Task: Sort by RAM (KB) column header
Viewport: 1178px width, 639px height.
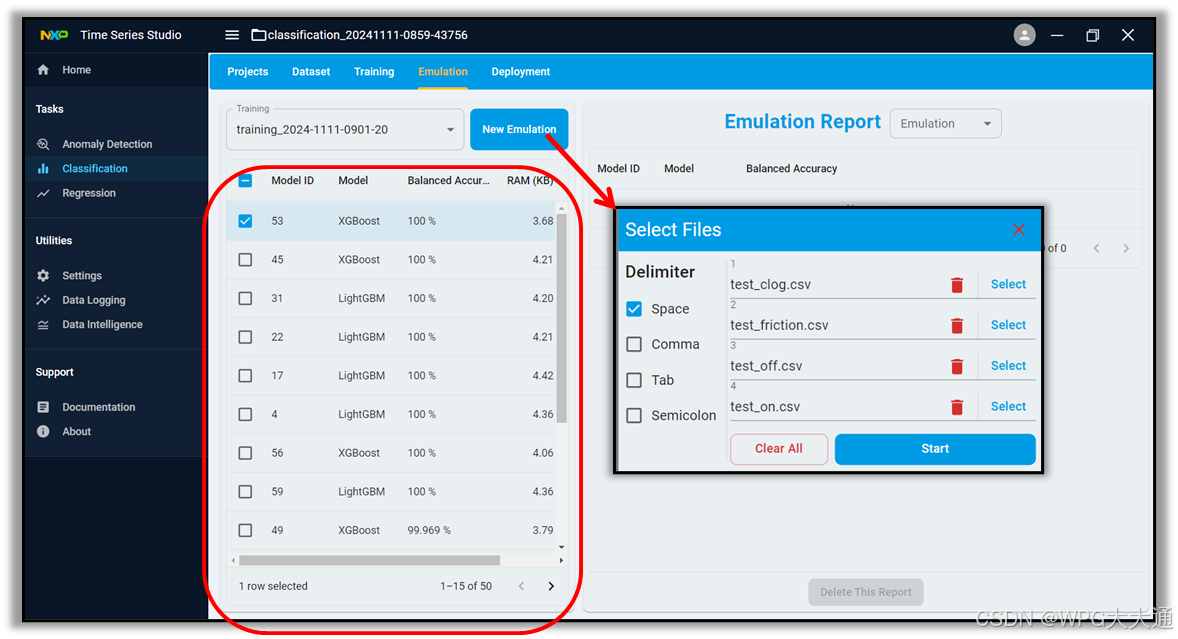Action: [530, 181]
